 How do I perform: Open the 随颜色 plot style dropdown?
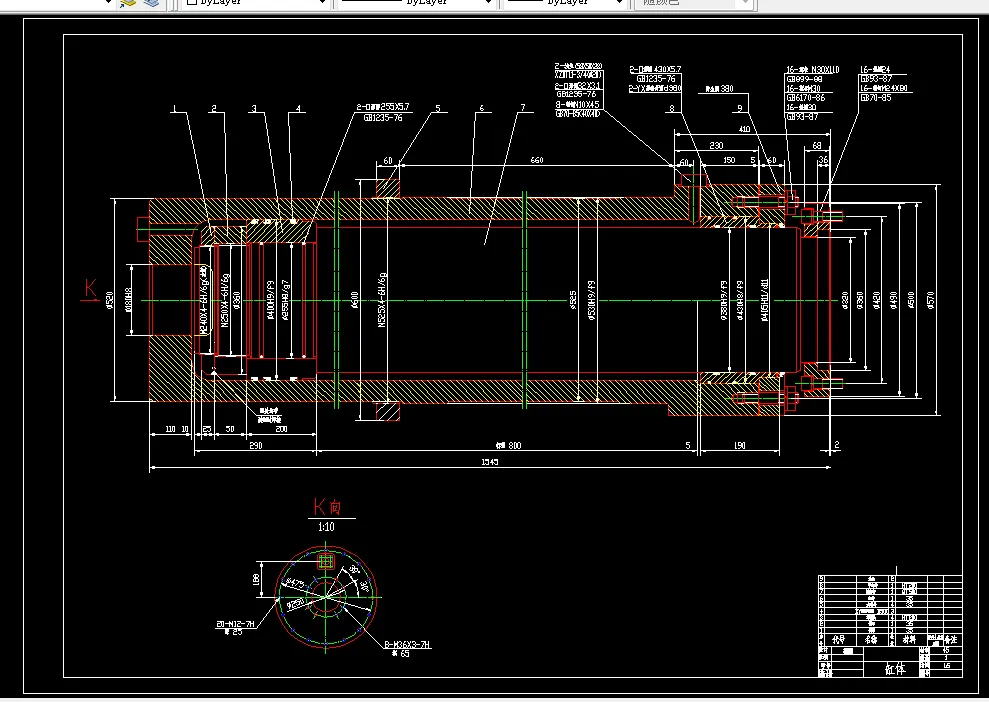click(694, 3)
